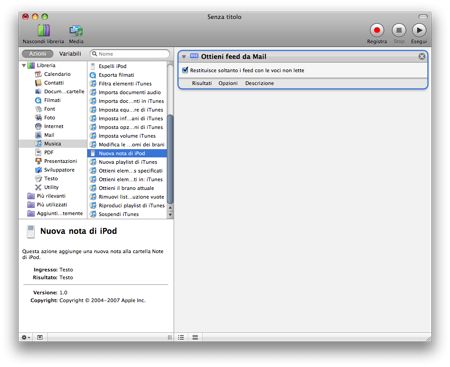
Task: Switch to the Azioni tab
Action: point(37,54)
